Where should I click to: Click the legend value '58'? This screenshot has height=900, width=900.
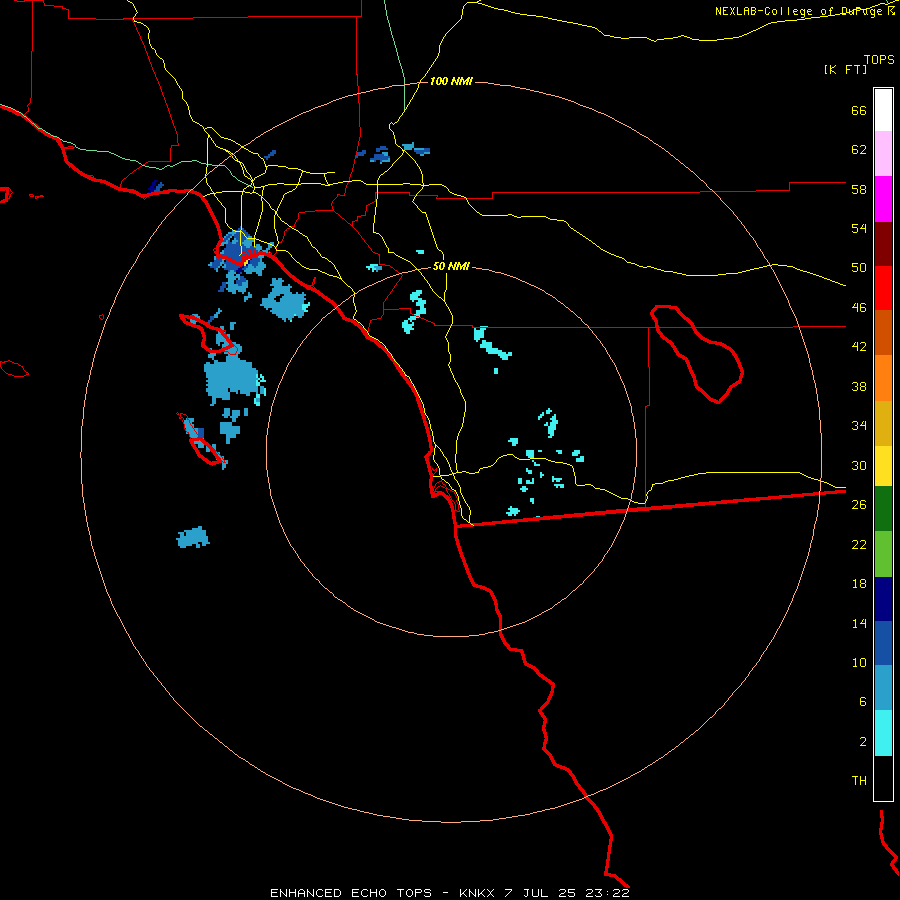click(859, 189)
